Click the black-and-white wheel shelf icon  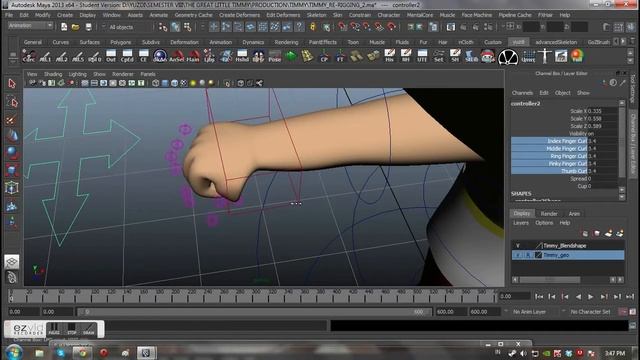(508, 57)
